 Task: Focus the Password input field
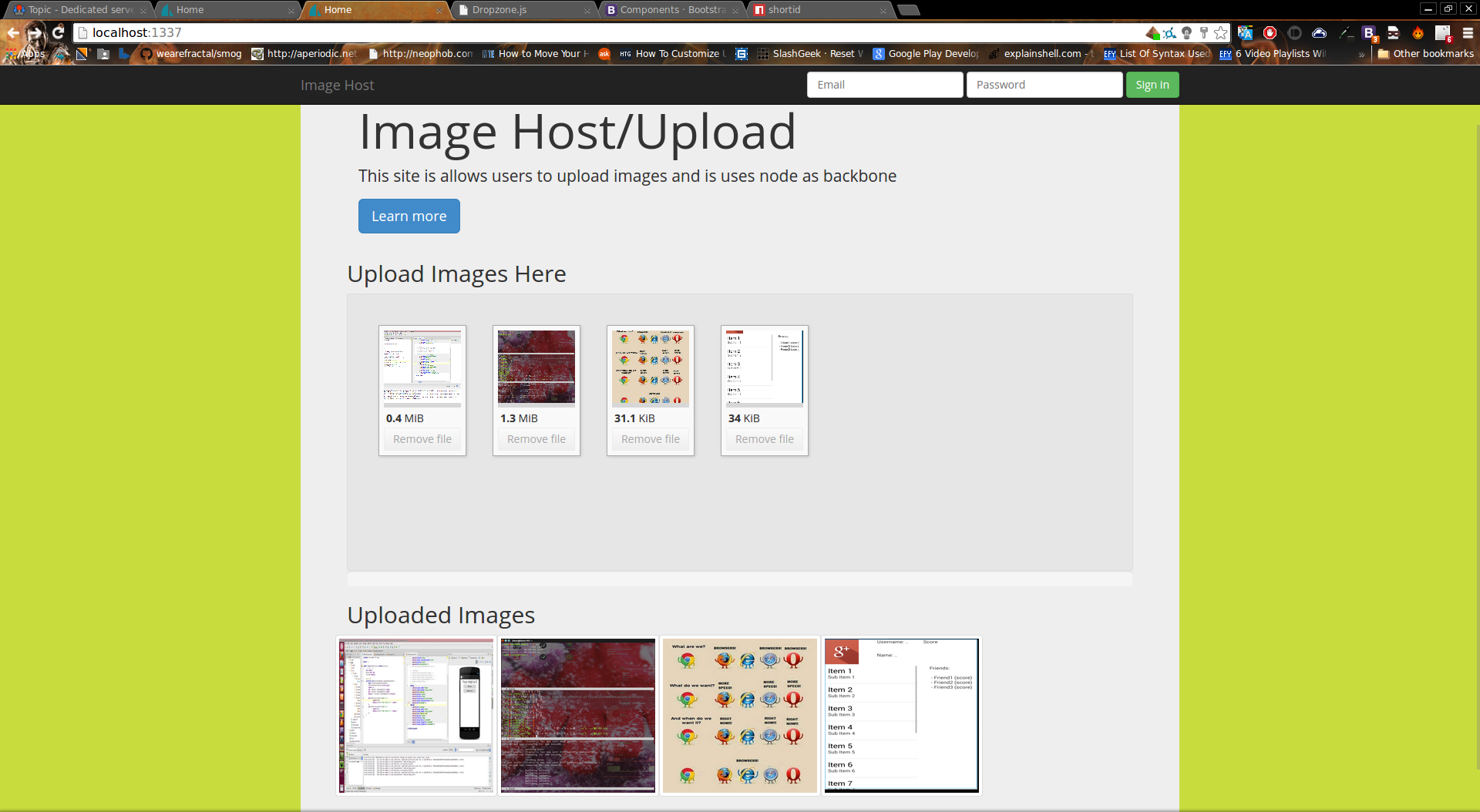[1044, 85]
